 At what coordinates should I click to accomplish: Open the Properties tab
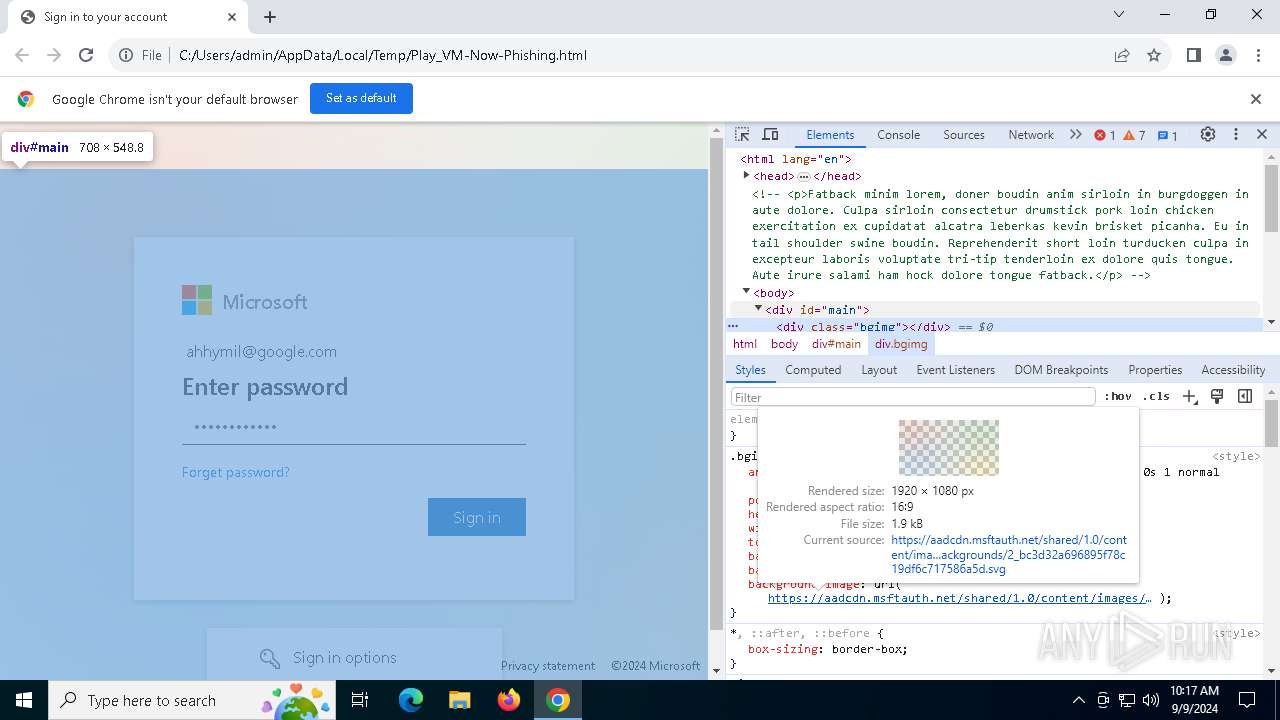pyautogui.click(x=1155, y=370)
